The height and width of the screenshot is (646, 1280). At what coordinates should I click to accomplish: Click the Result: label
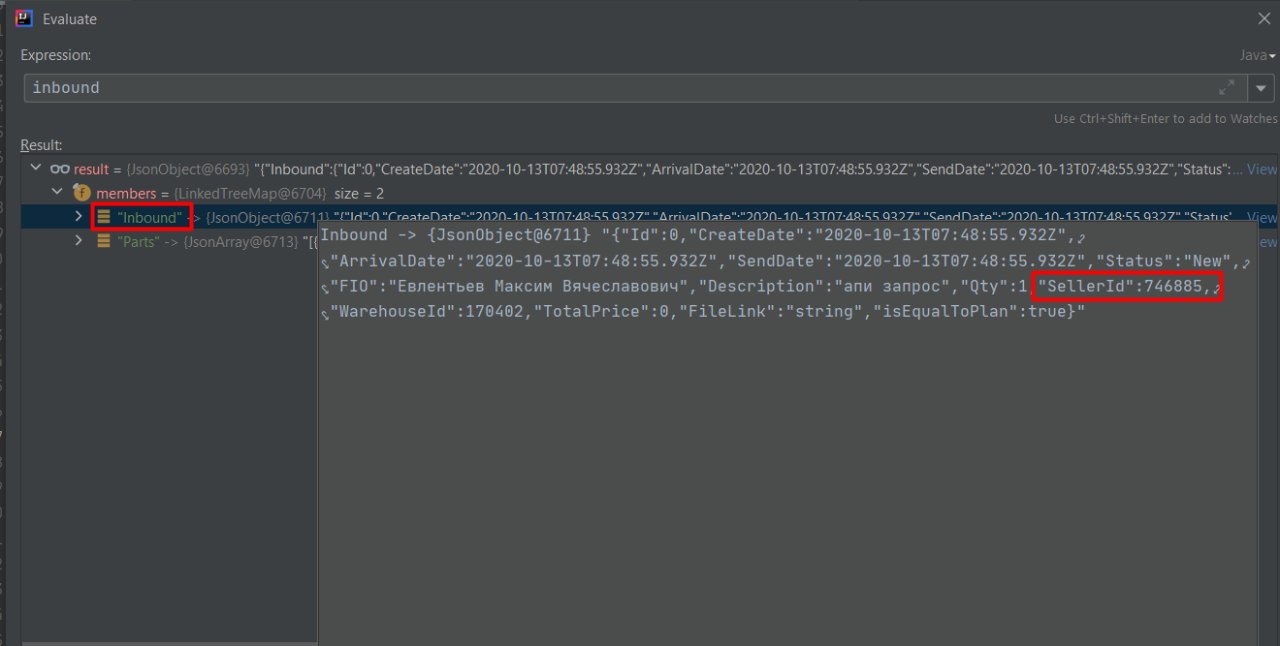[x=41, y=145]
